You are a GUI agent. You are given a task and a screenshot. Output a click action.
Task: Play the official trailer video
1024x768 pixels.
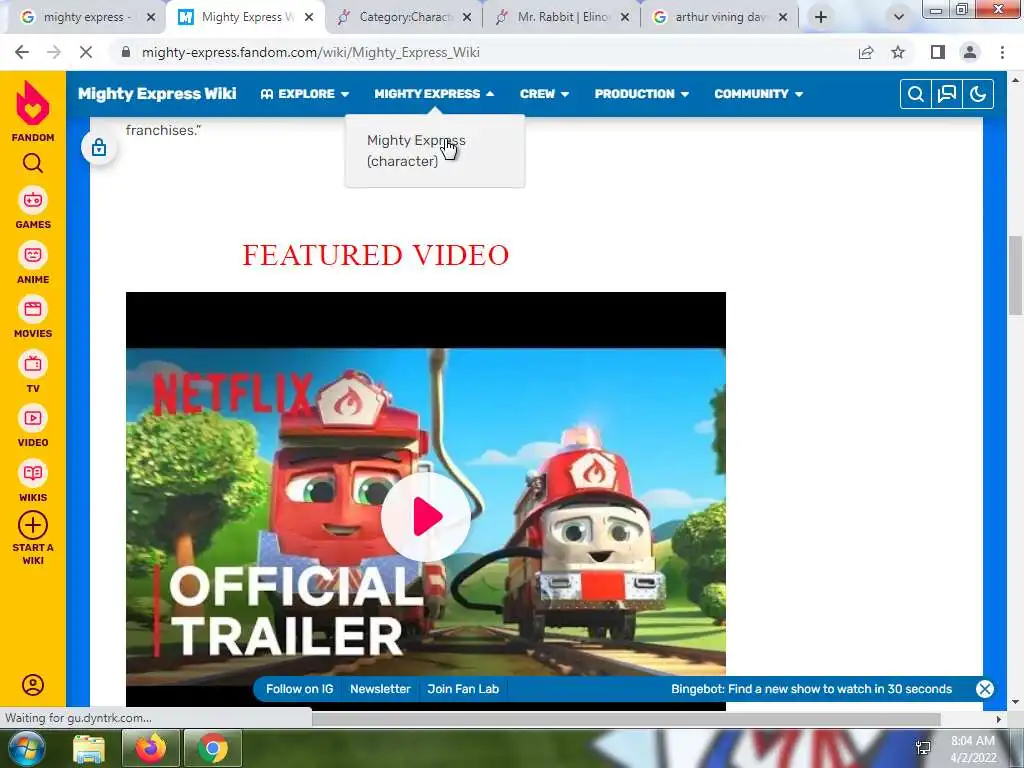click(x=426, y=516)
